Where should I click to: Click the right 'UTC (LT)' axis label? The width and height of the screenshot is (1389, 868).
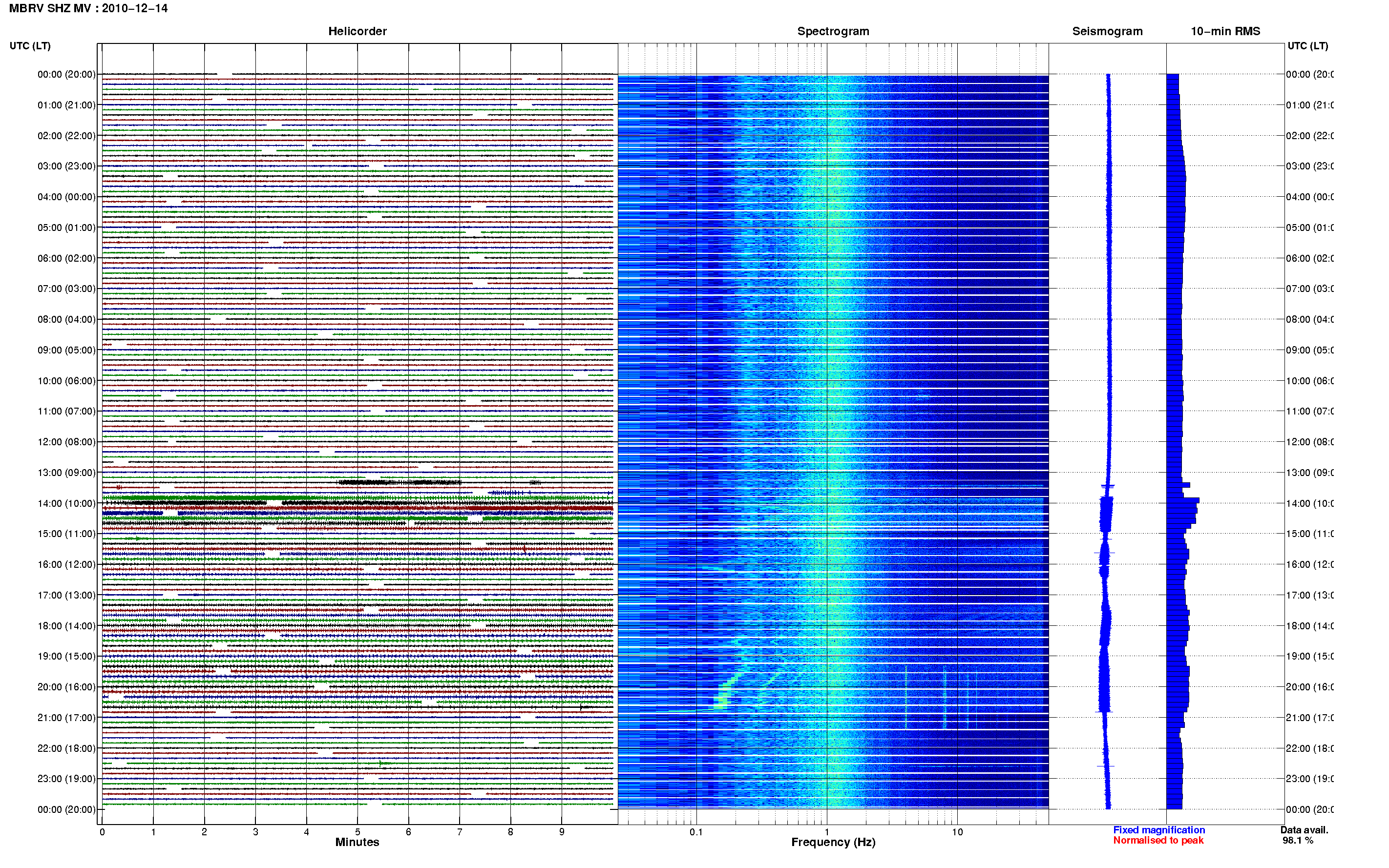1307,45
